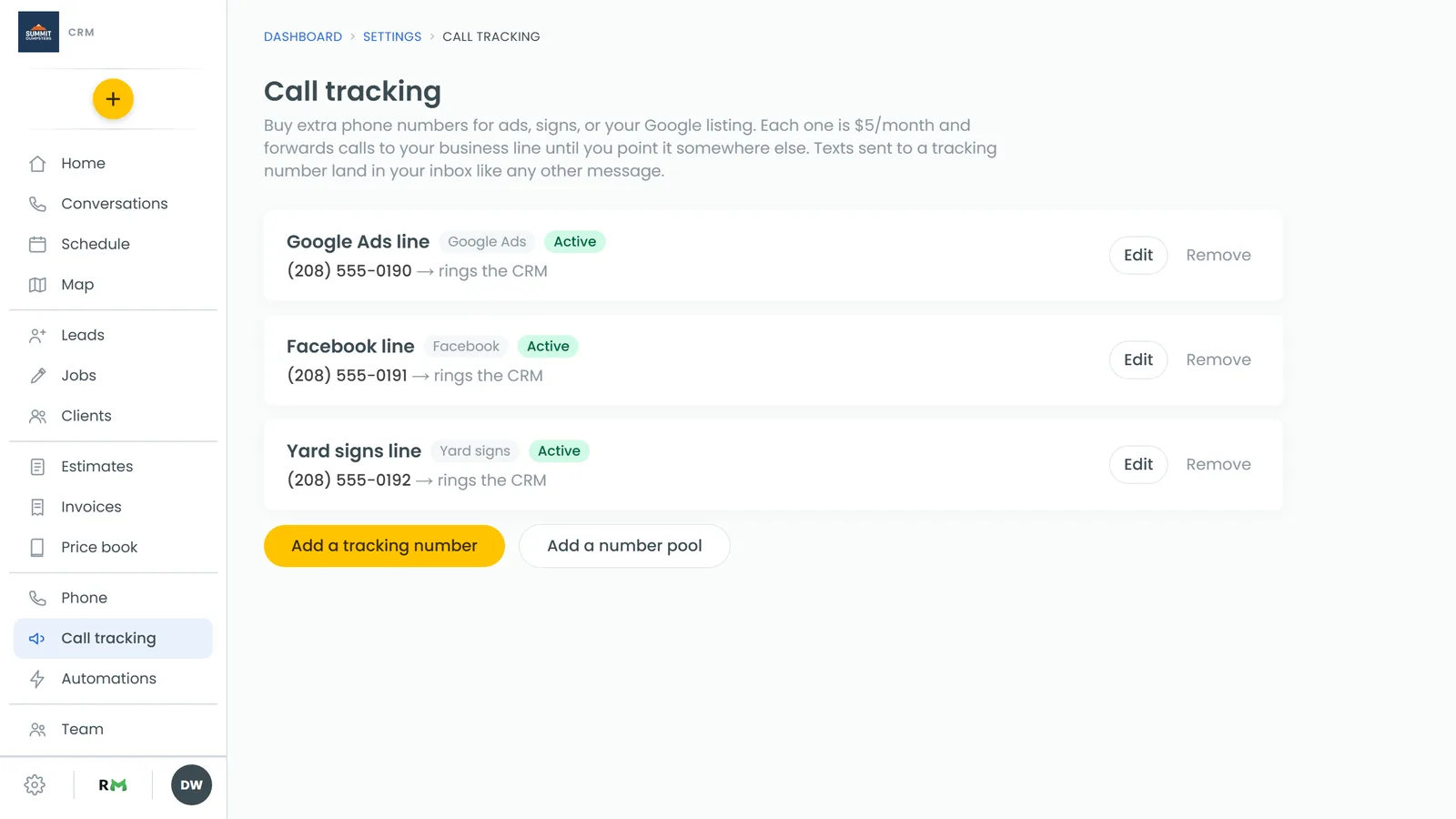This screenshot has height=819, width=1456.
Task: Open Conversations in sidebar
Action: (113, 204)
